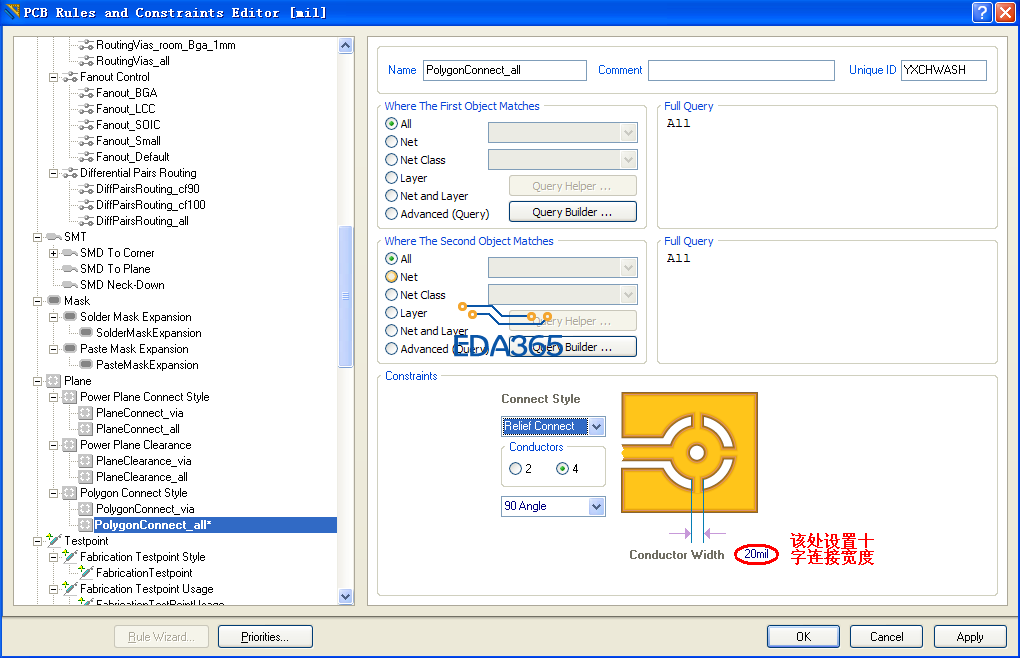Click the Fanout Control category icon
This screenshot has height=658, width=1020.
click(70, 77)
